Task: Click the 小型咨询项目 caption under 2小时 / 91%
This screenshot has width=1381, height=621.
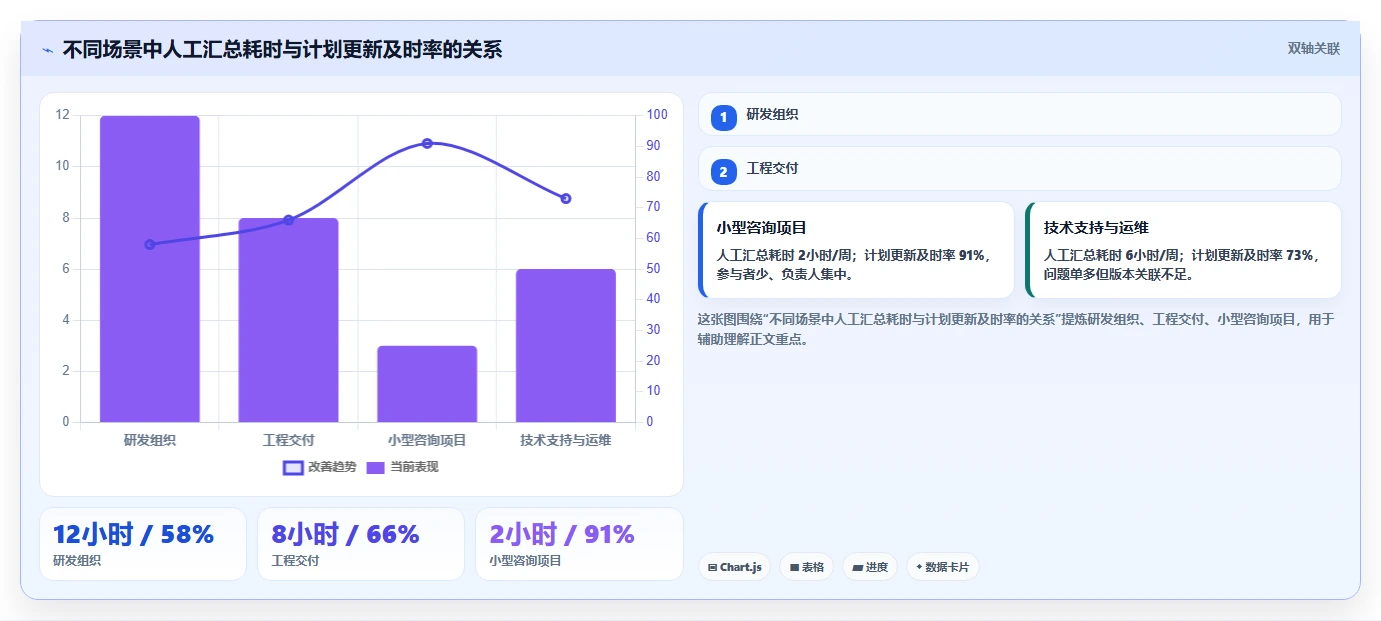Action: point(525,561)
